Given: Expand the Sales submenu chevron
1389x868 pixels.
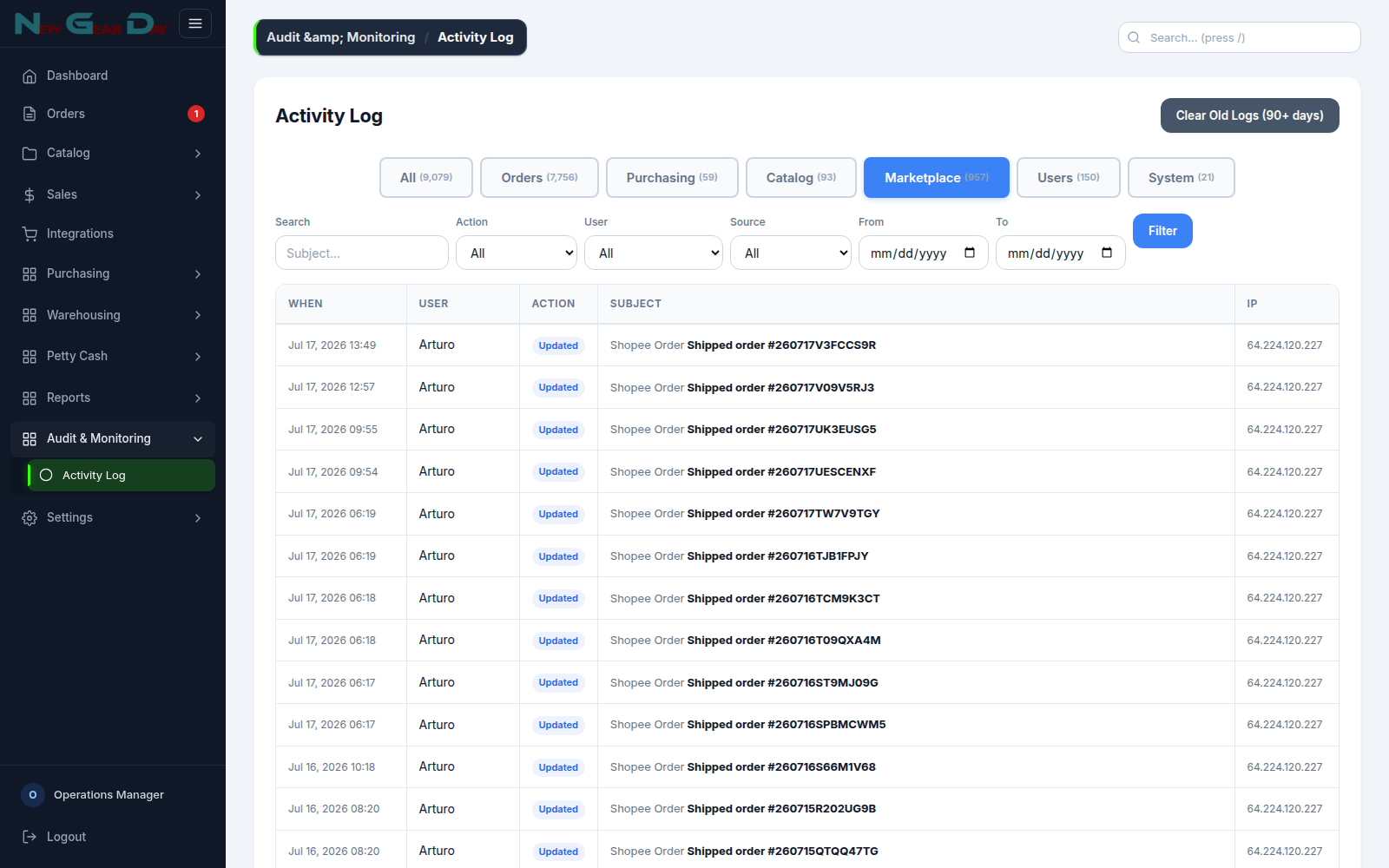Looking at the screenshot, I should click(x=198, y=195).
